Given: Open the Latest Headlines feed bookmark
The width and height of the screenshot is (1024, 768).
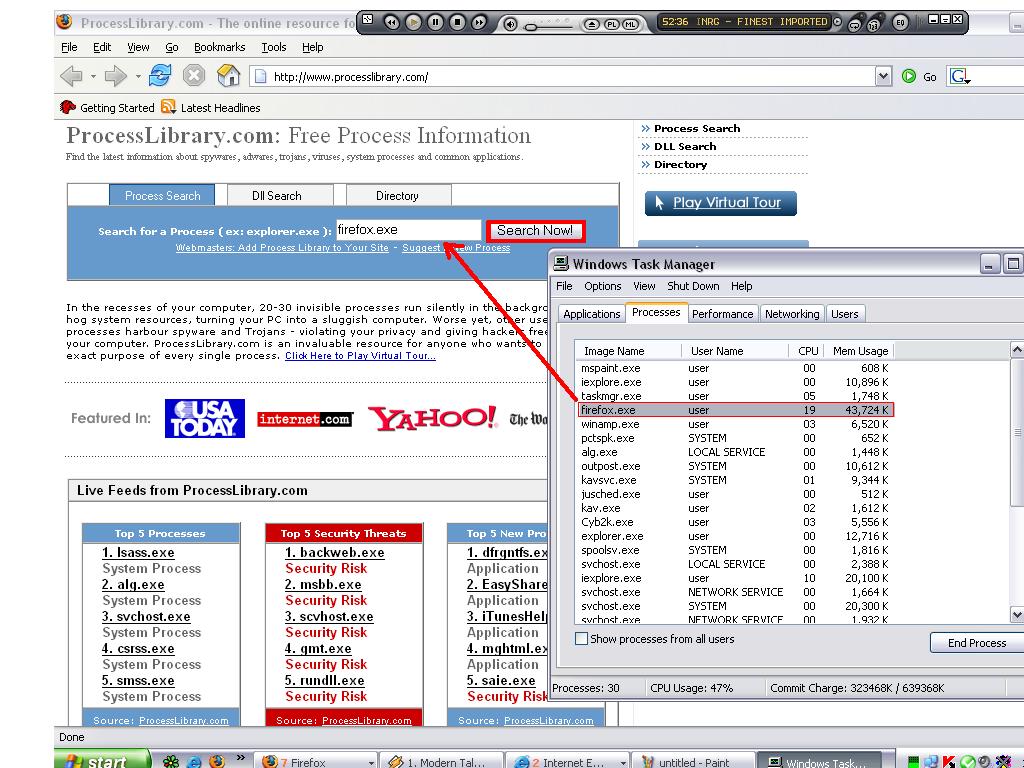Looking at the screenshot, I should pyautogui.click(x=211, y=108).
